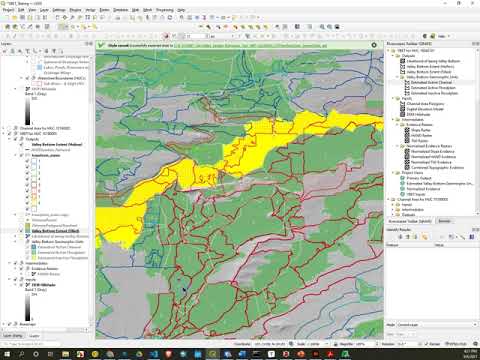The width and height of the screenshot is (480, 360).
Task: Uncheck class 1 checkbox in layer legend
Action: click(27, 161)
